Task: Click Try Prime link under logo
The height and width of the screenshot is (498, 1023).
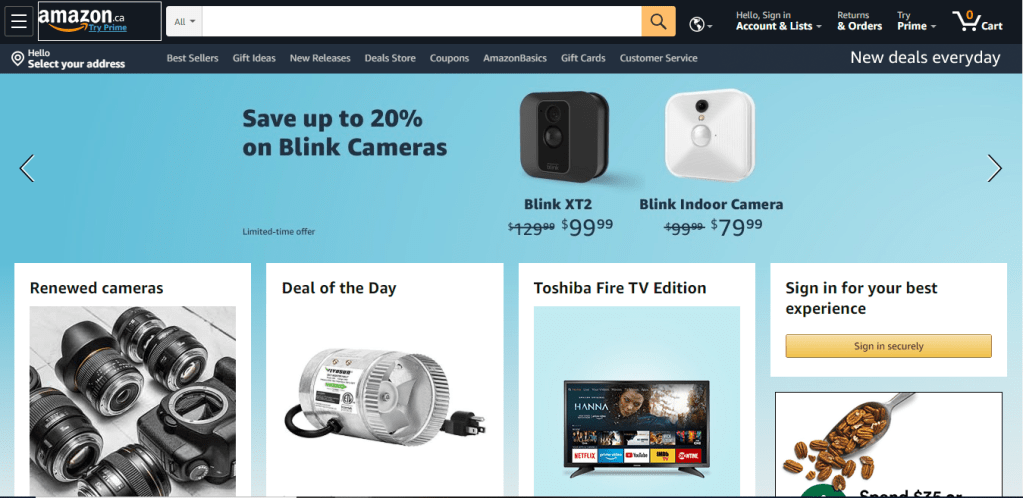Action: pyautogui.click(x=108, y=28)
